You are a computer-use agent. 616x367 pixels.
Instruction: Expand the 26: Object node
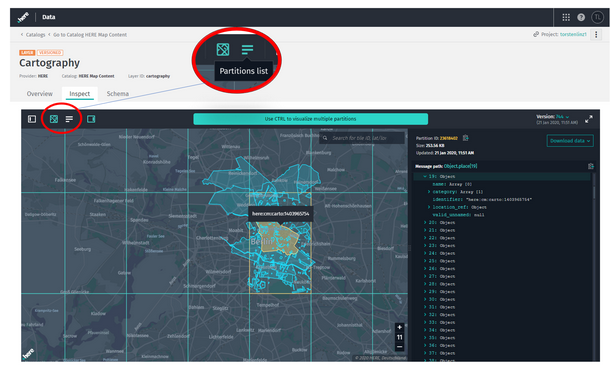pyautogui.click(x=425, y=268)
